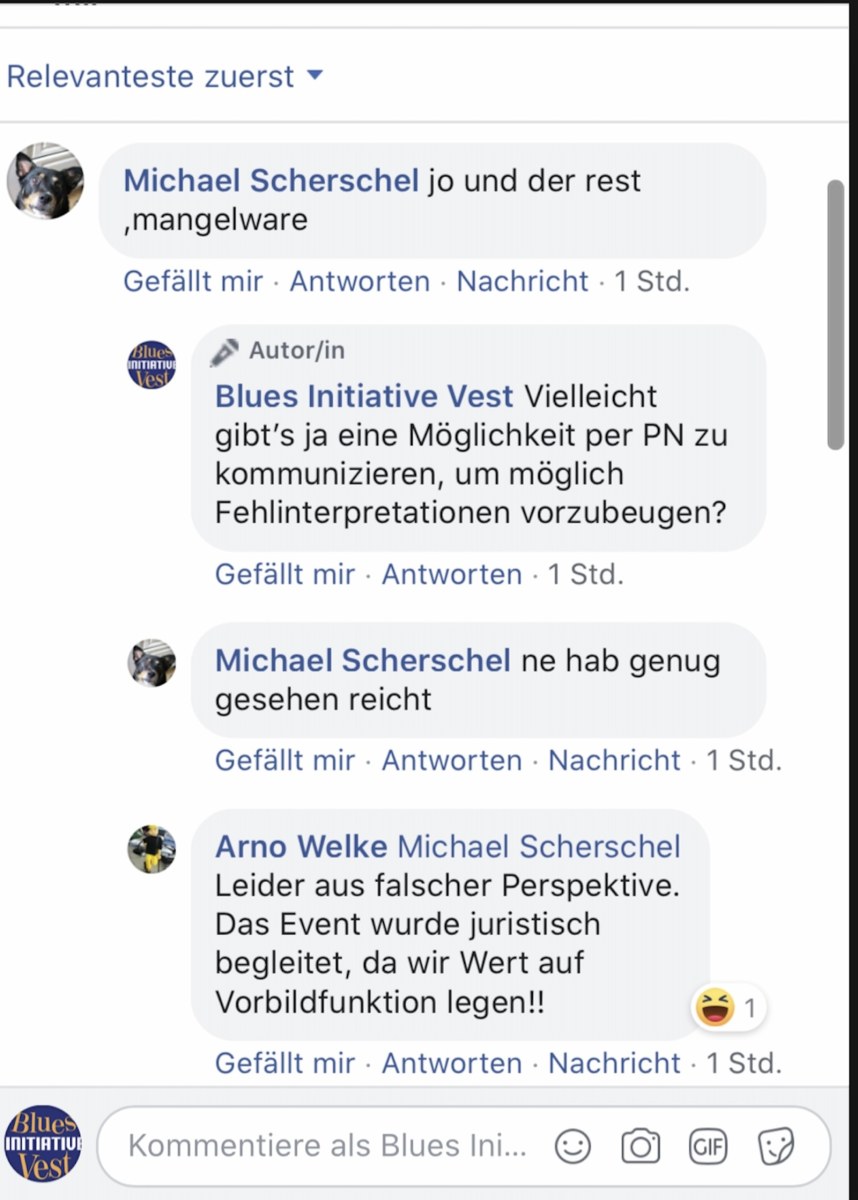Open Blues Initiative Vest avatar beside comment field
Viewport: 858px width, 1200px height.
43,1144
